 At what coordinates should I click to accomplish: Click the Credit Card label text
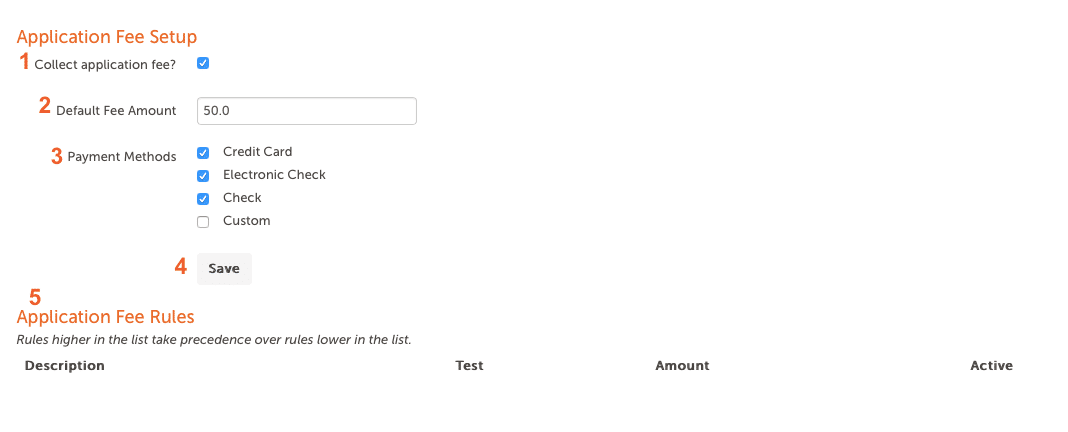point(257,151)
